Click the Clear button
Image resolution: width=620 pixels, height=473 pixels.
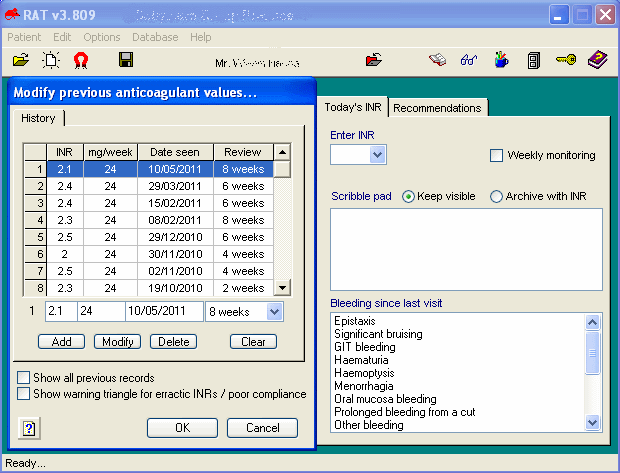coord(253,342)
